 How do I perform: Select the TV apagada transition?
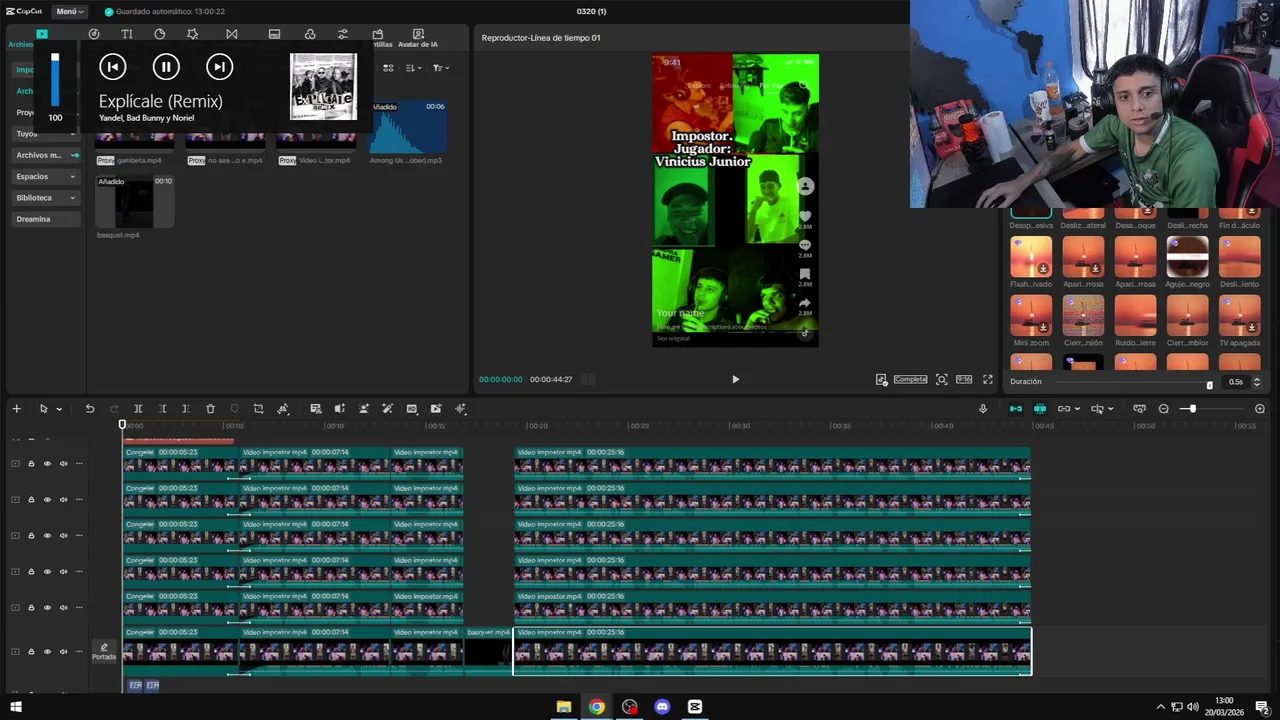point(1240,315)
